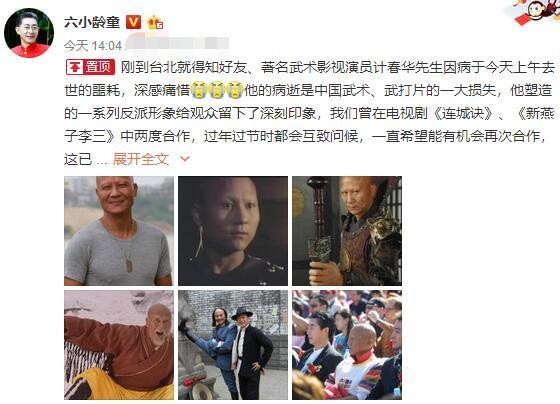Open the username 六小龄童 profile link

coord(92,23)
